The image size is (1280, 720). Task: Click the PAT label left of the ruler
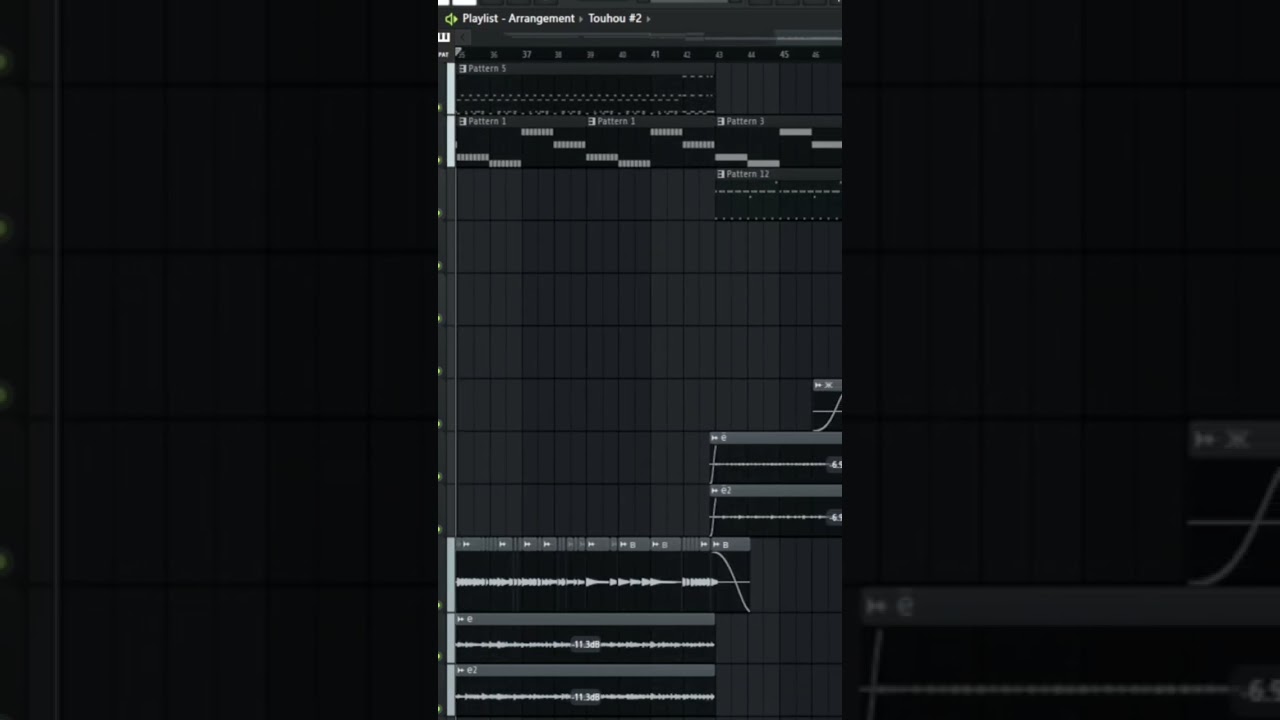click(443, 54)
